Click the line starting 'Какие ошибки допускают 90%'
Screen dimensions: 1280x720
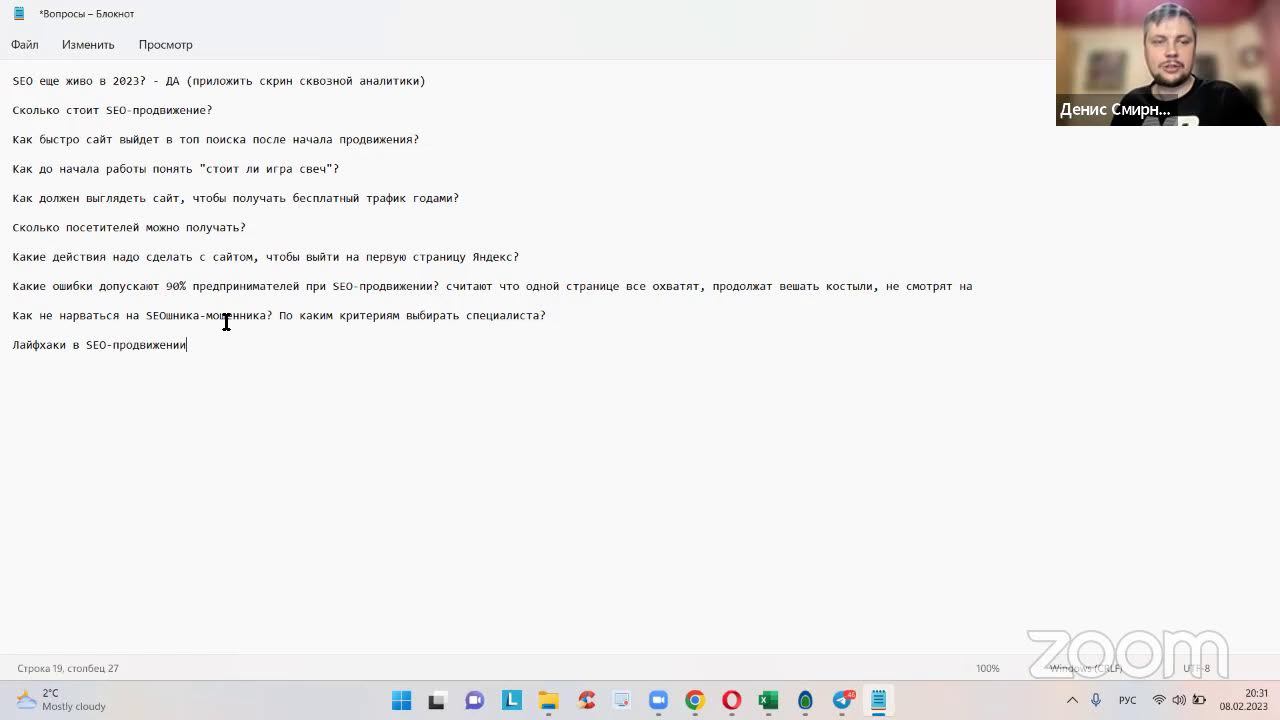coord(492,286)
